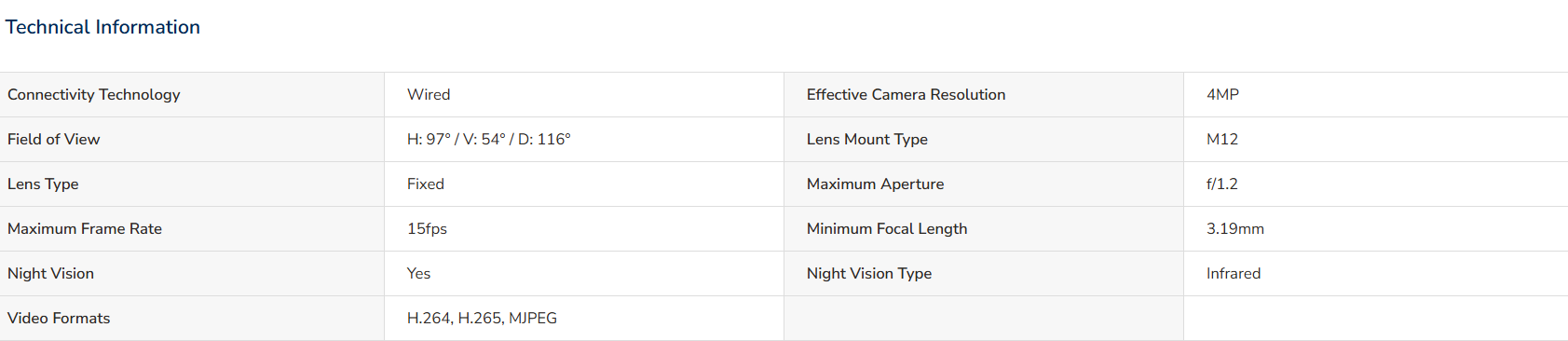The height and width of the screenshot is (341, 1568).
Task: Click the Wired connectivity value
Action: pos(429,95)
